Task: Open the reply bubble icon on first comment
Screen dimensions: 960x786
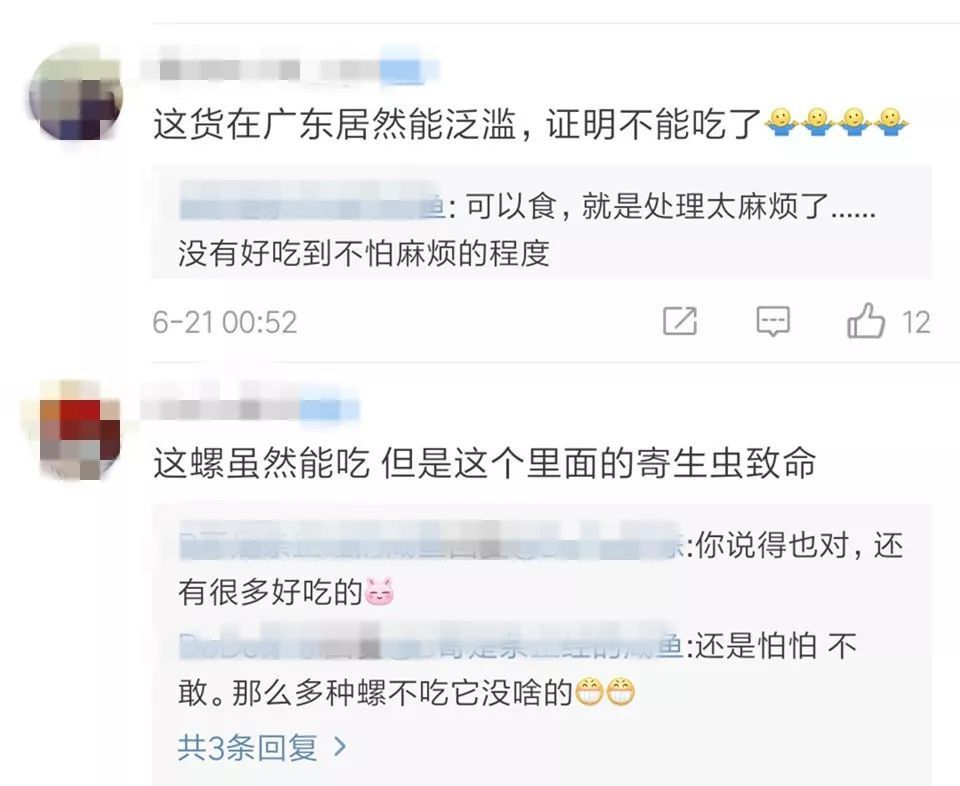Action: coord(773,321)
